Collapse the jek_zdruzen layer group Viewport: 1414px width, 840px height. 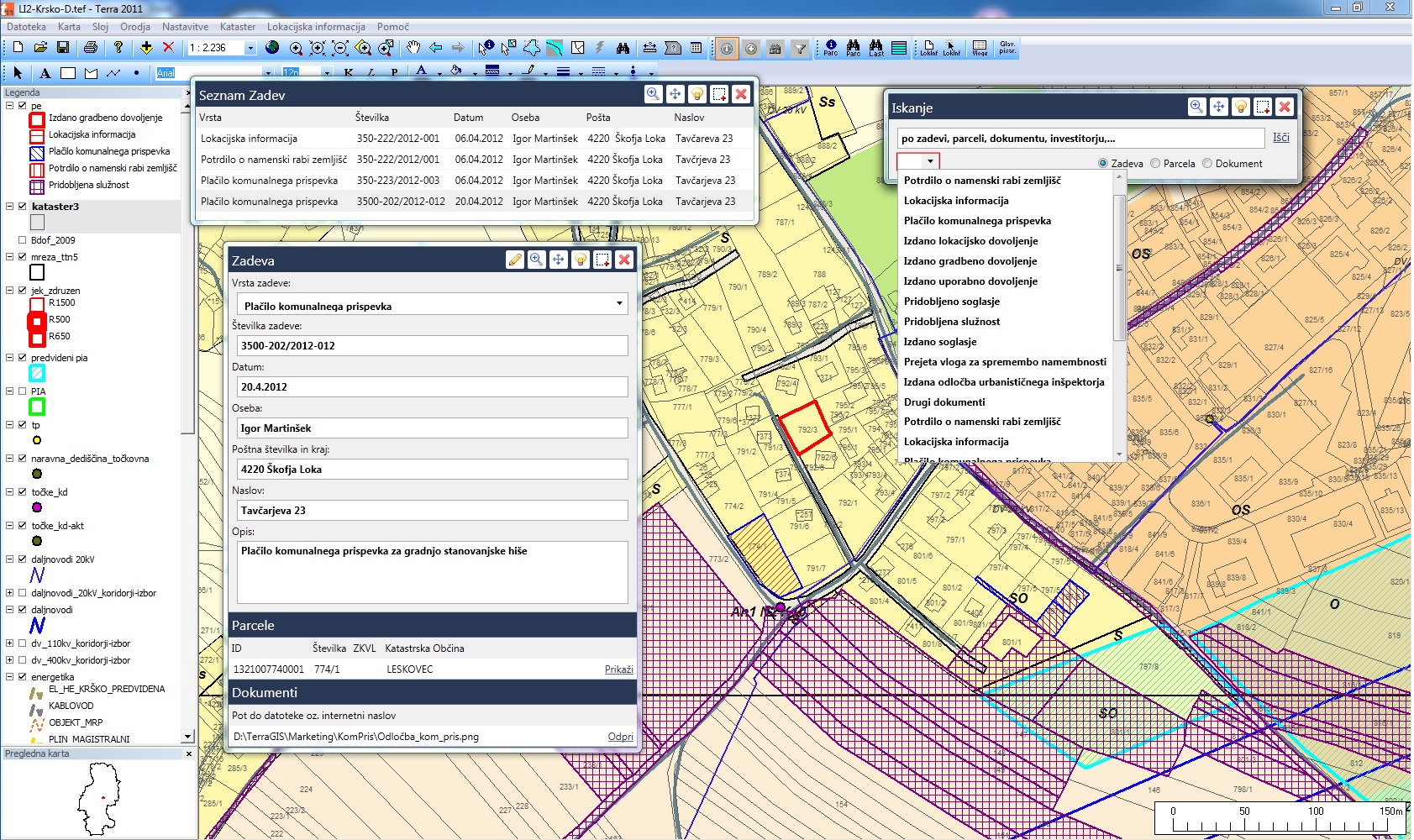(10, 290)
